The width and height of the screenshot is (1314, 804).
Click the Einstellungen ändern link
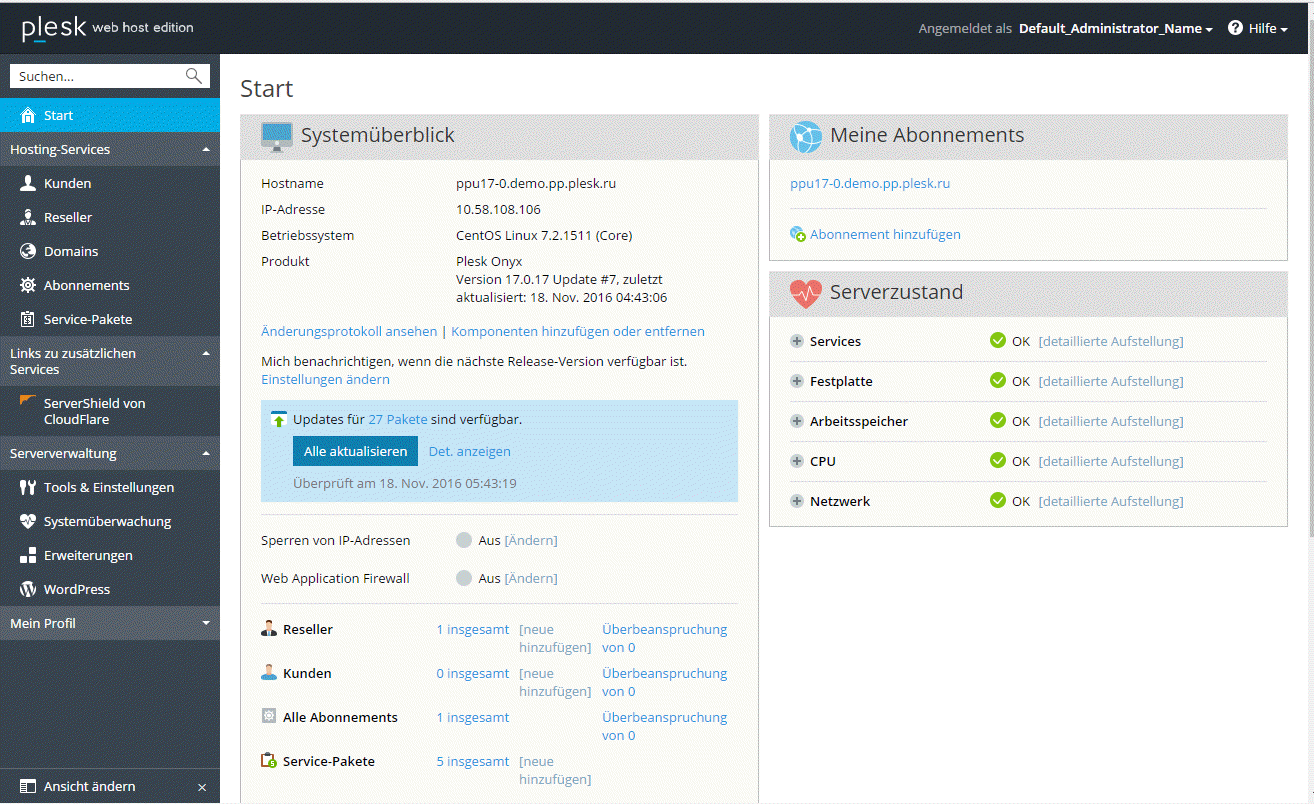325,379
